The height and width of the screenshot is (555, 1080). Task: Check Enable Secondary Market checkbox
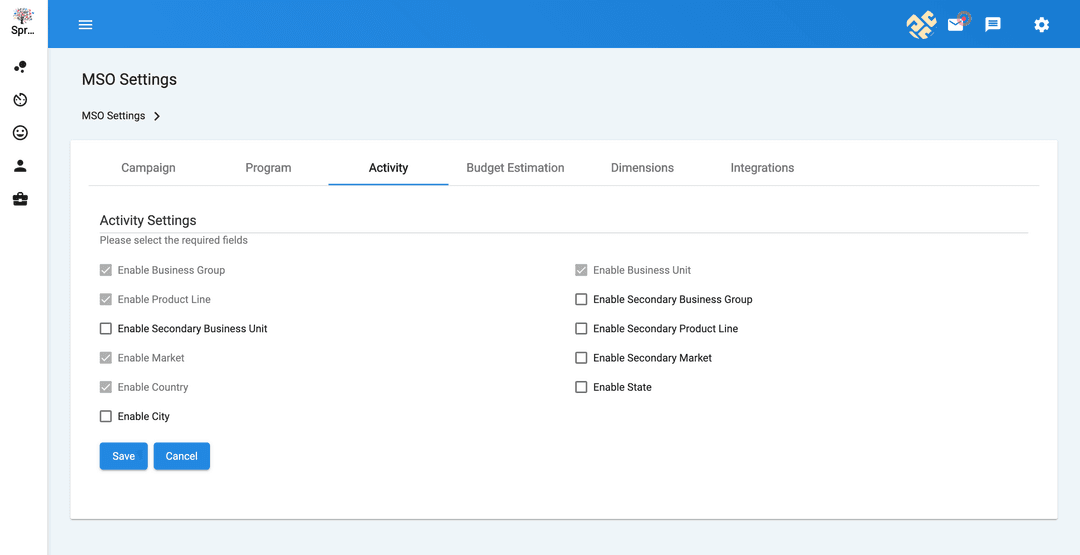pos(581,358)
